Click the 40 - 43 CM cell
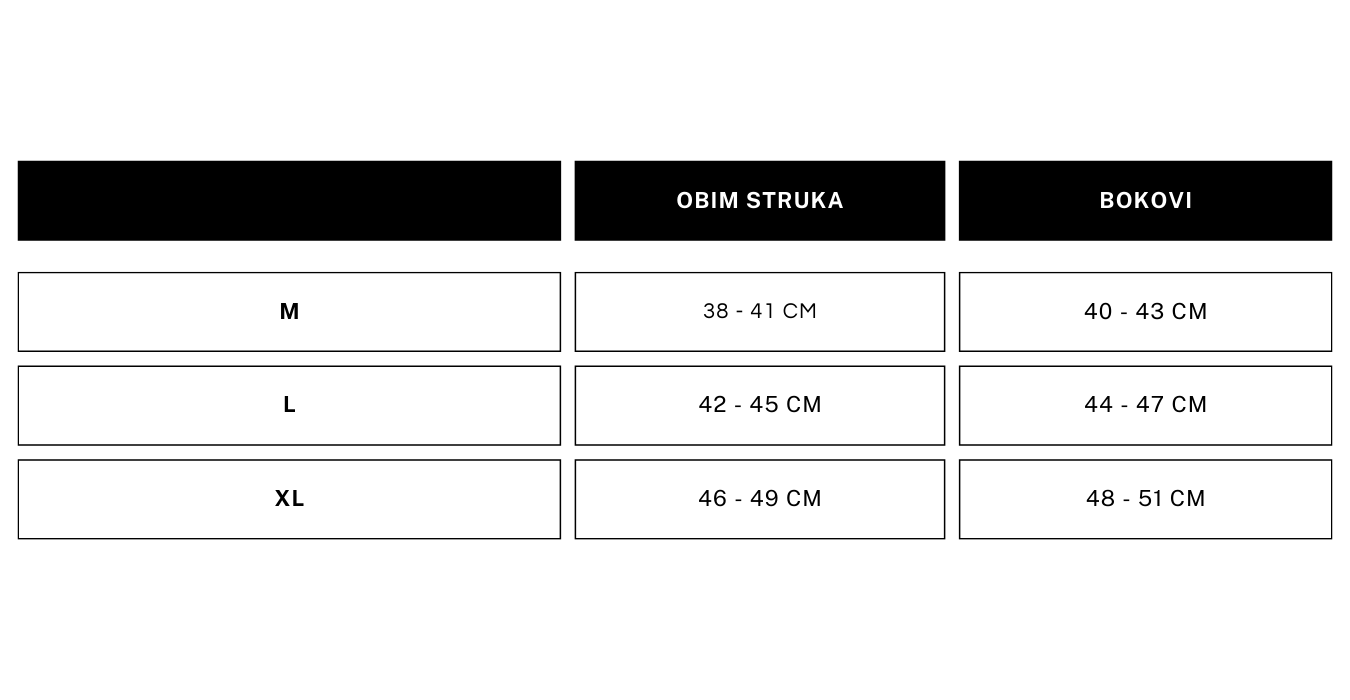The width and height of the screenshot is (1350, 700). point(1145,312)
